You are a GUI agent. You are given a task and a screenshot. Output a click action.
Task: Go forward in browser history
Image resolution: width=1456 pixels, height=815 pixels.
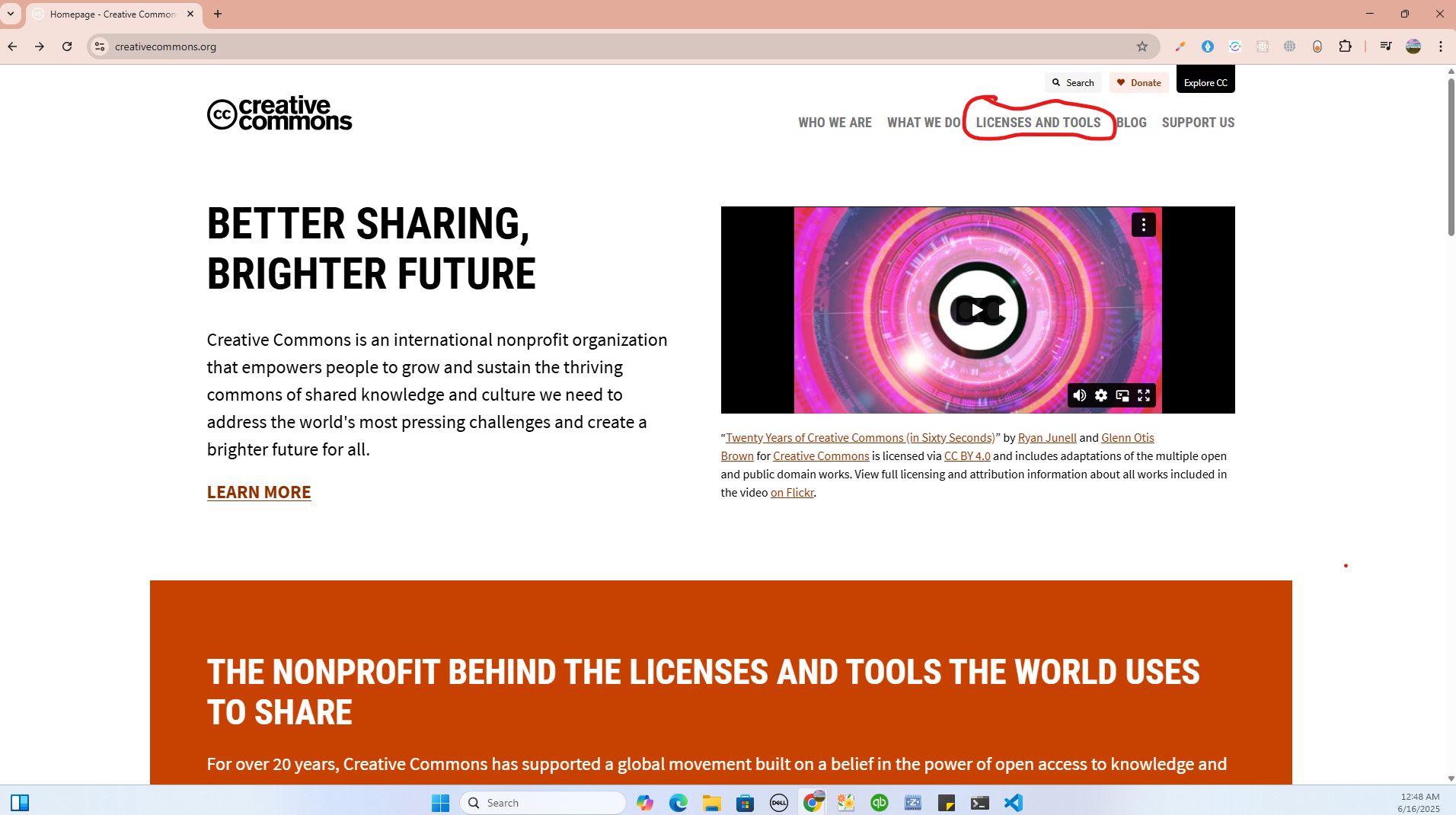(x=40, y=46)
